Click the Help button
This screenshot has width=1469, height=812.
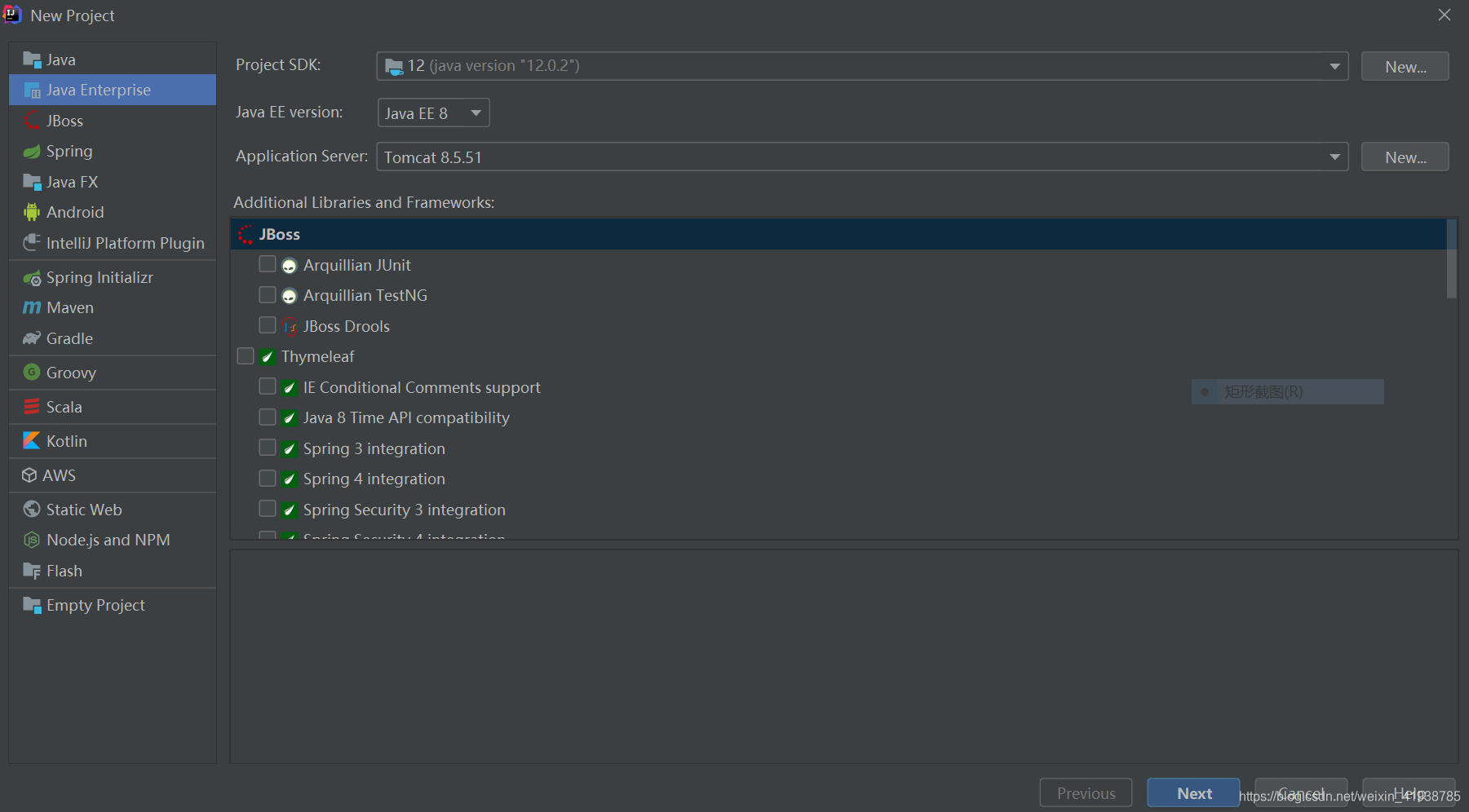pos(1409,792)
